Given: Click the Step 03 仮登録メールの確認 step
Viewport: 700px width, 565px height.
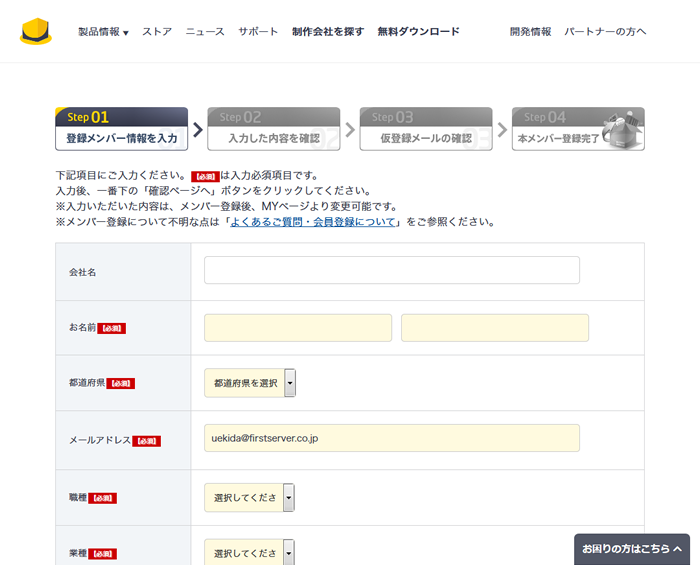Looking at the screenshot, I should (425, 129).
